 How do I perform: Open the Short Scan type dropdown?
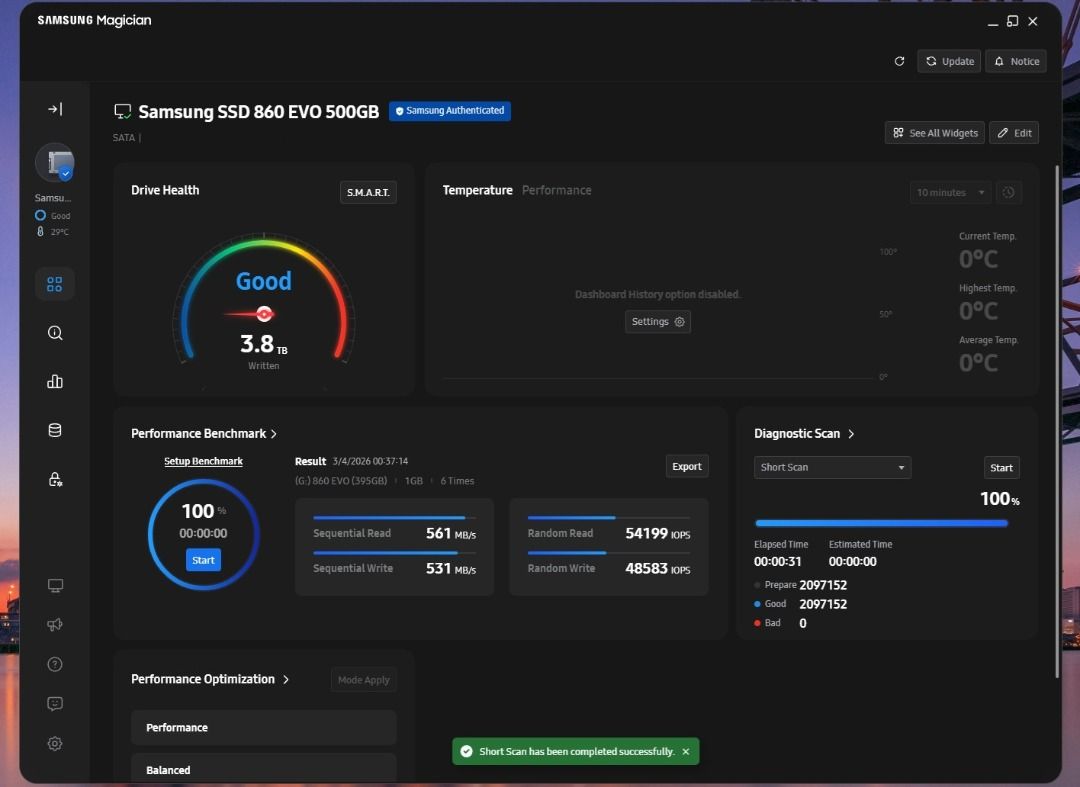tap(832, 467)
